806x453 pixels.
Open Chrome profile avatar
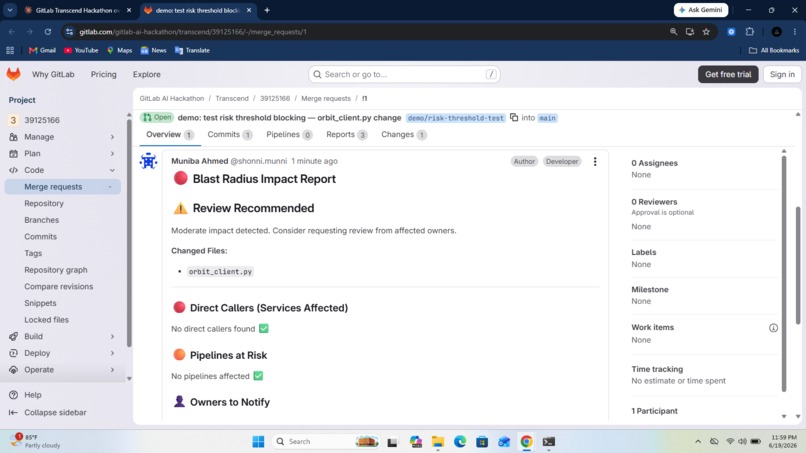[777, 32]
